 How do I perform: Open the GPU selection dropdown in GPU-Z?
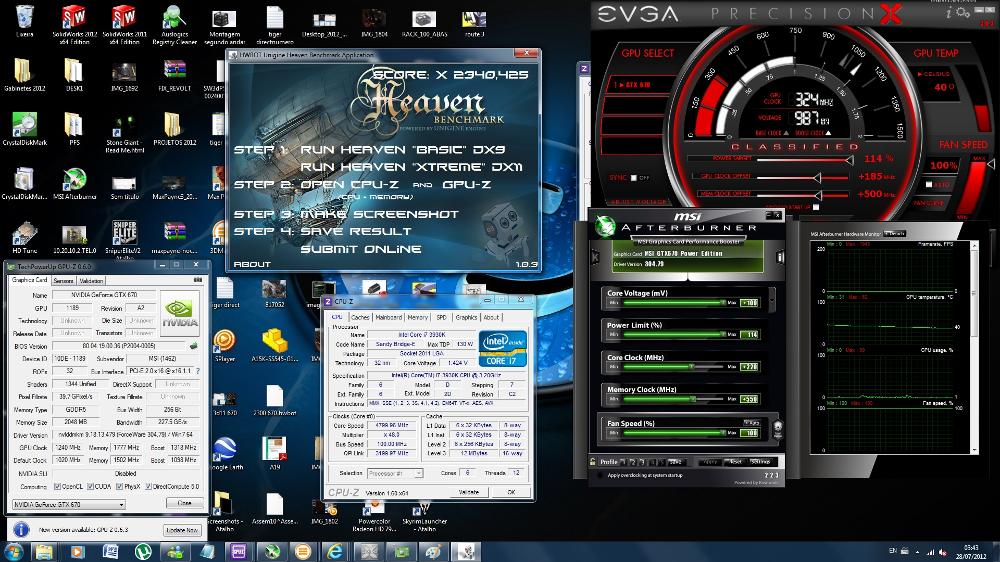(x=69, y=505)
